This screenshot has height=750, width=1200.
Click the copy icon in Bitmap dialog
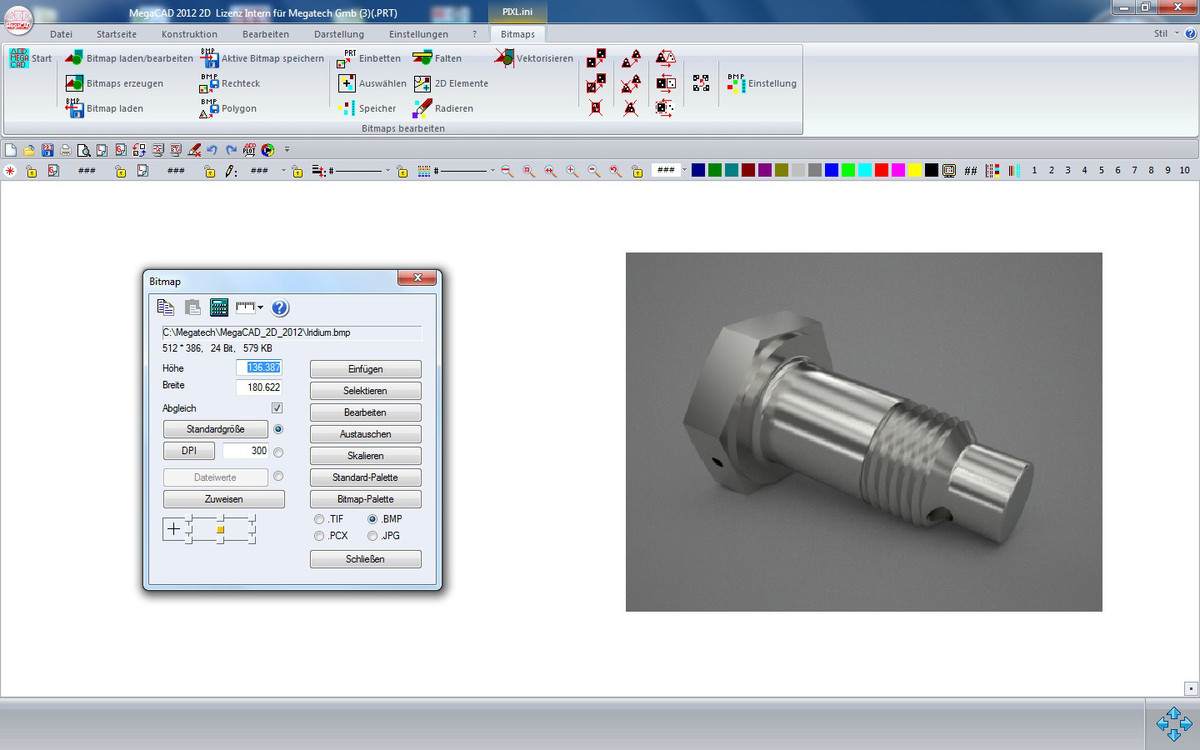[165, 308]
